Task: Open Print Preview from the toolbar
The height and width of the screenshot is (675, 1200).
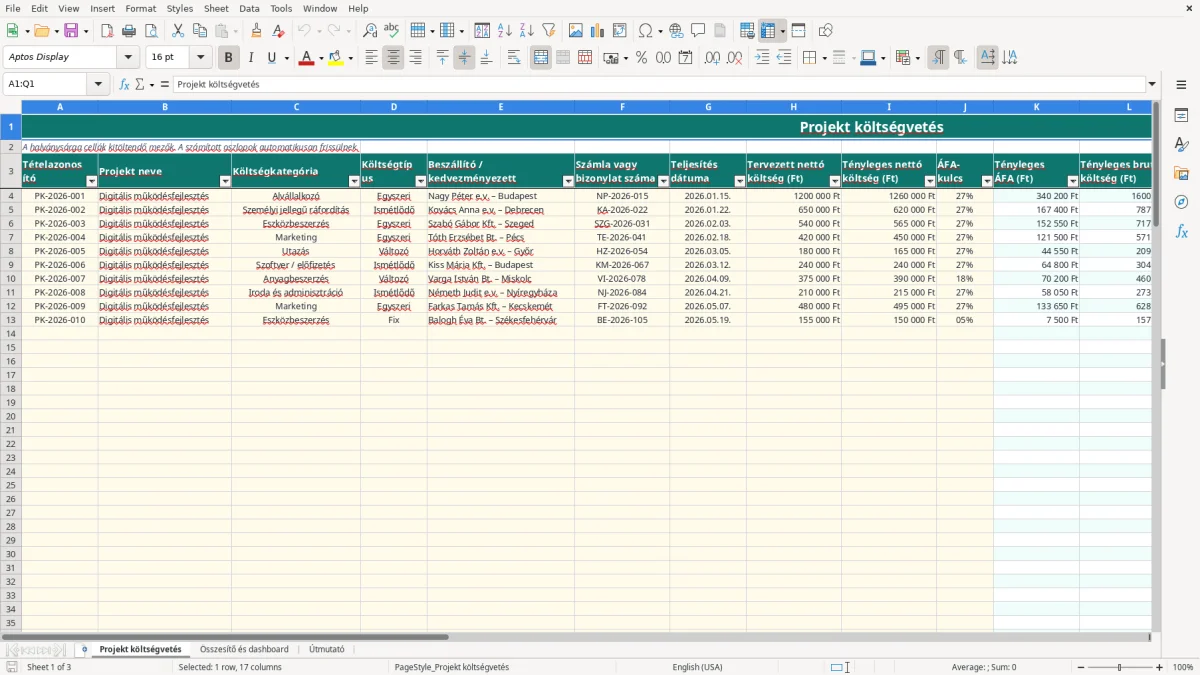Action: [x=150, y=31]
